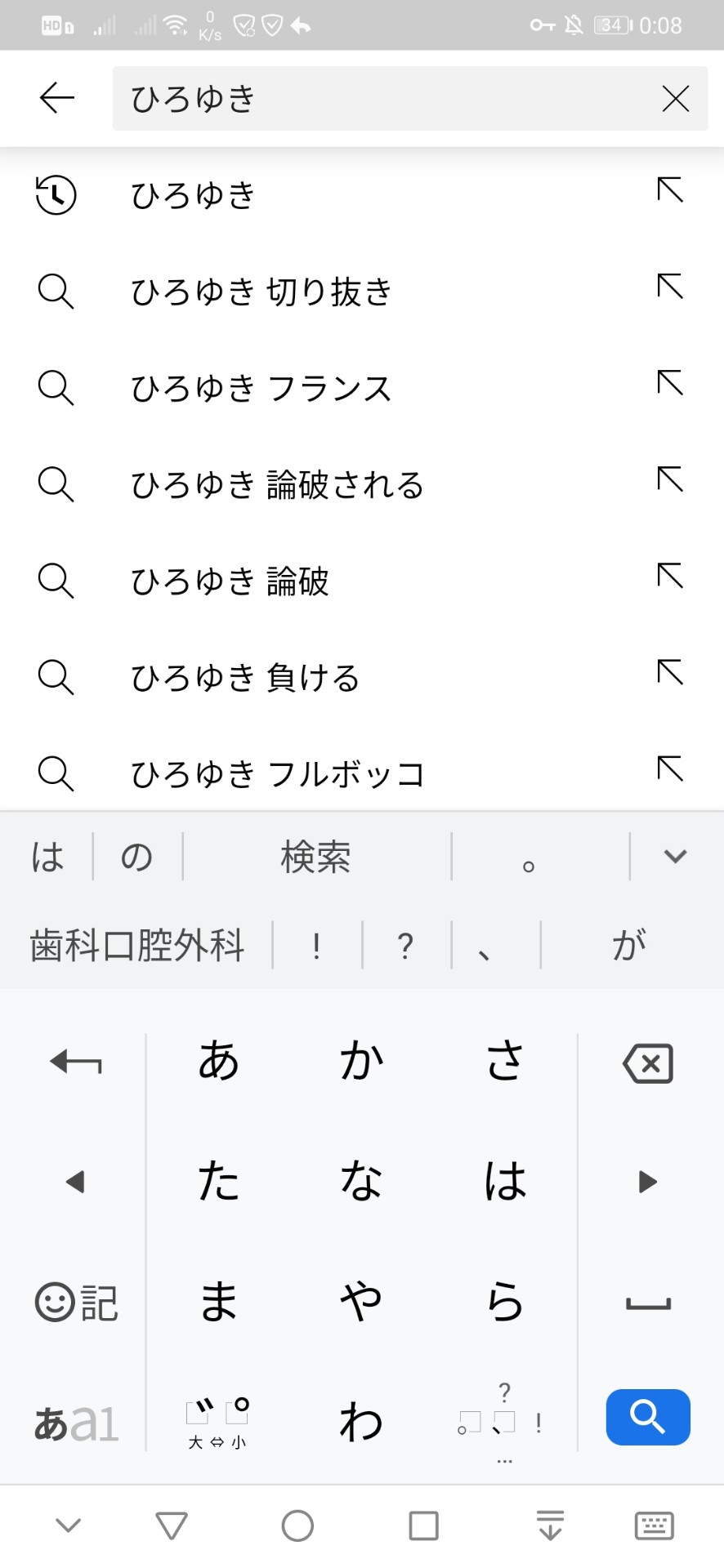
Task: Open keyboard switcher icon in navigation bar
Action: pyautogui.click(x=655, y=1525)
